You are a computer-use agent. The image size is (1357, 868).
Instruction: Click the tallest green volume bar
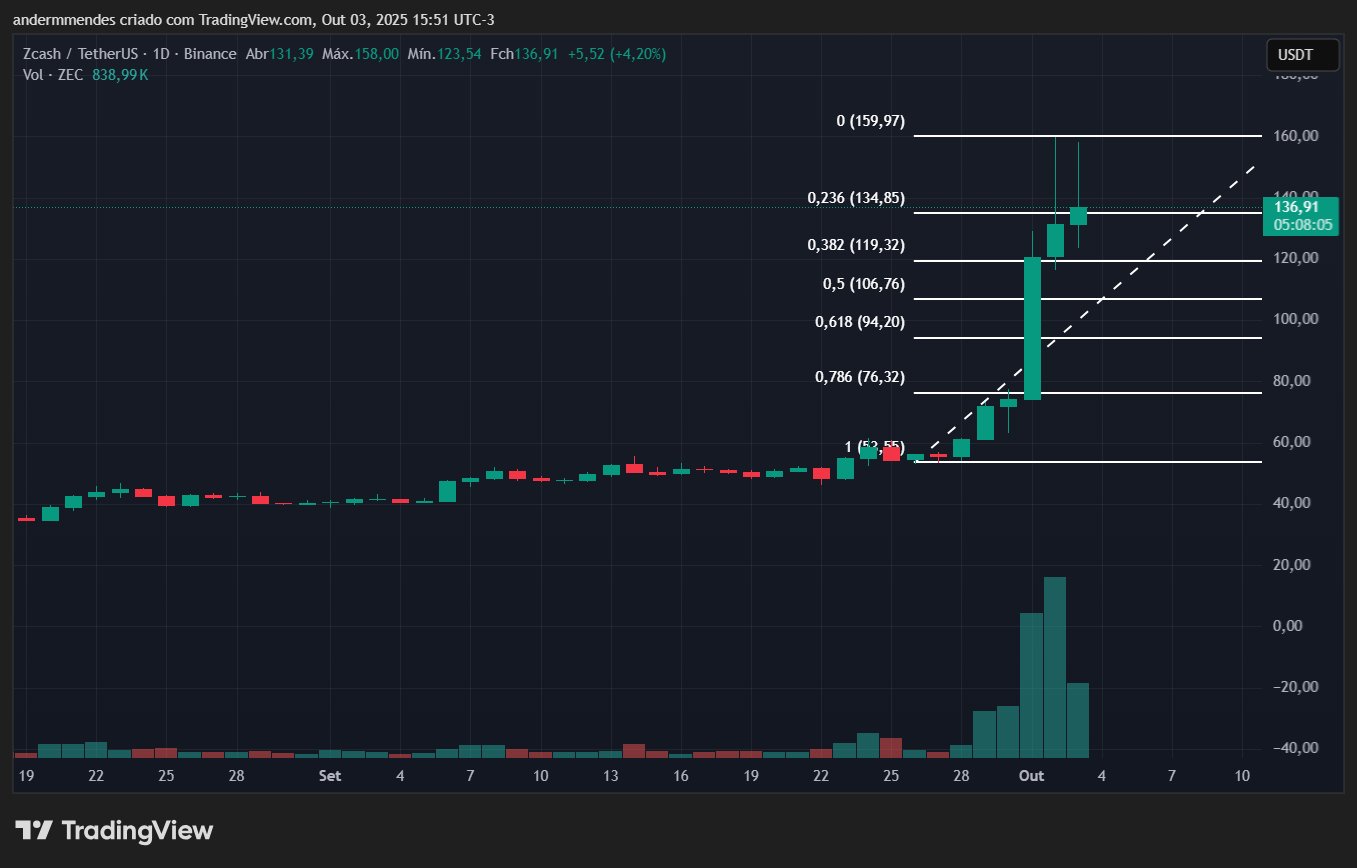(1055, 666)
